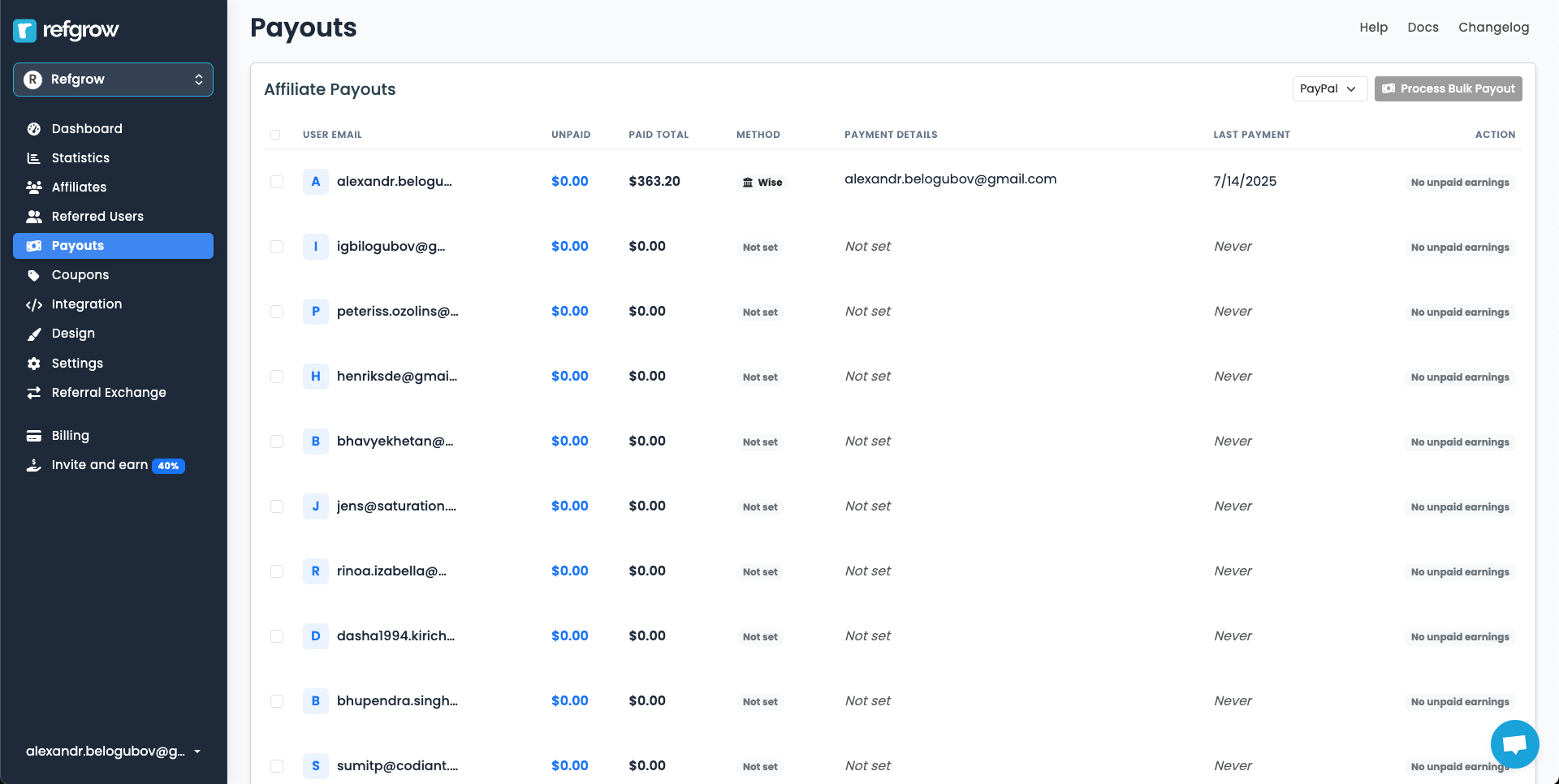
Task: Click the Invite and earn hand icon
Action: (34, 465)
